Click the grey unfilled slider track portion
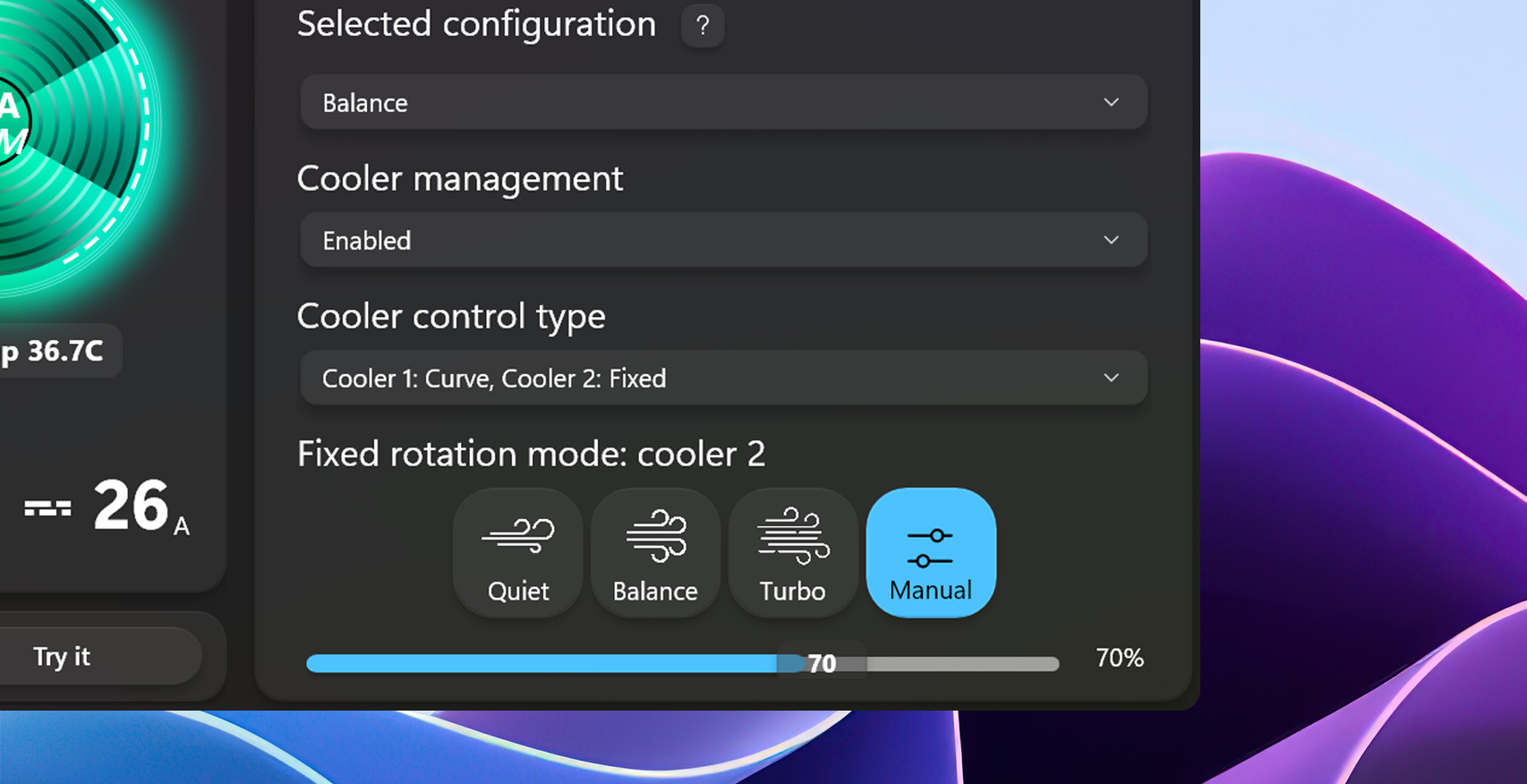The image size is (1527, 784). (x=962, y=664)
